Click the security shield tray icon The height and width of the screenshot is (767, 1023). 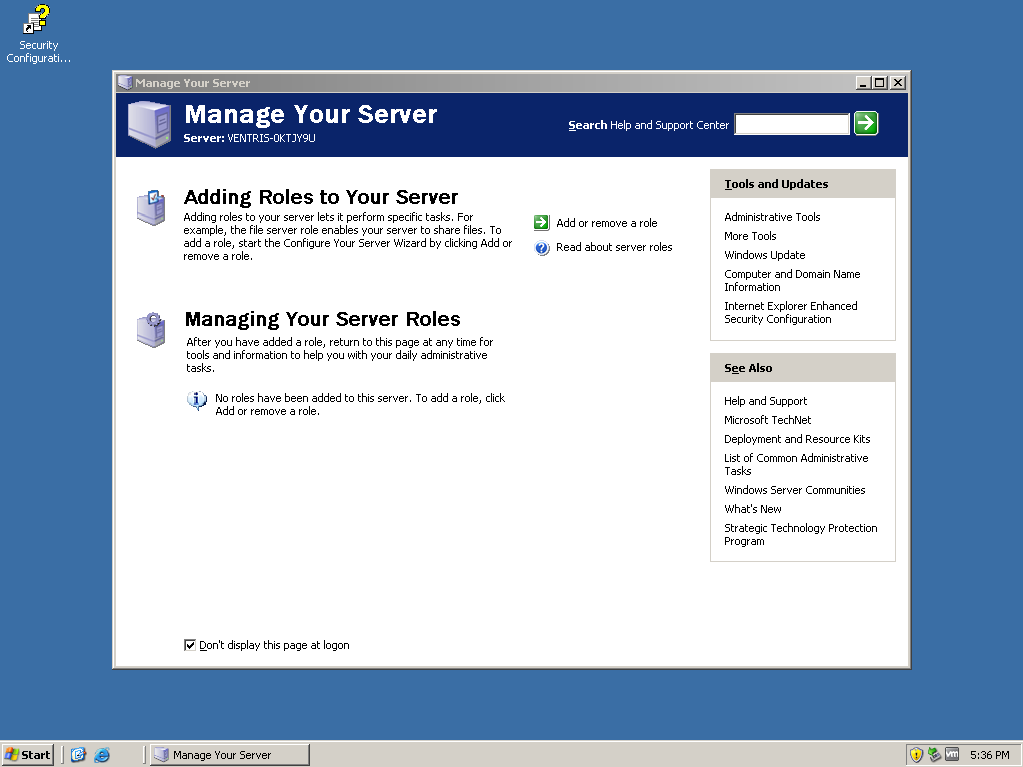tap(916, 755)
